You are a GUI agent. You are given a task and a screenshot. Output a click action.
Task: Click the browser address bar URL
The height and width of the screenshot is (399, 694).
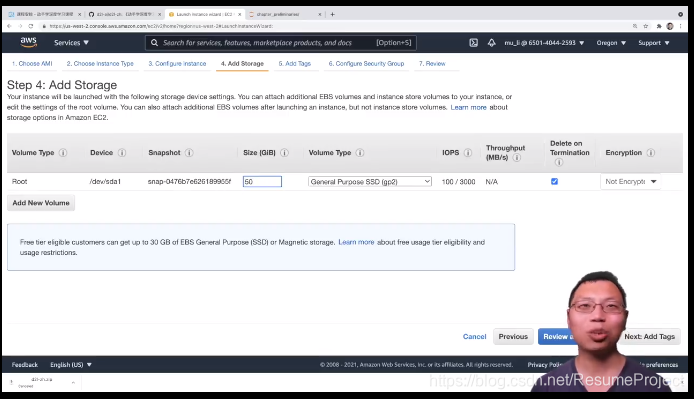pos(161,26)
